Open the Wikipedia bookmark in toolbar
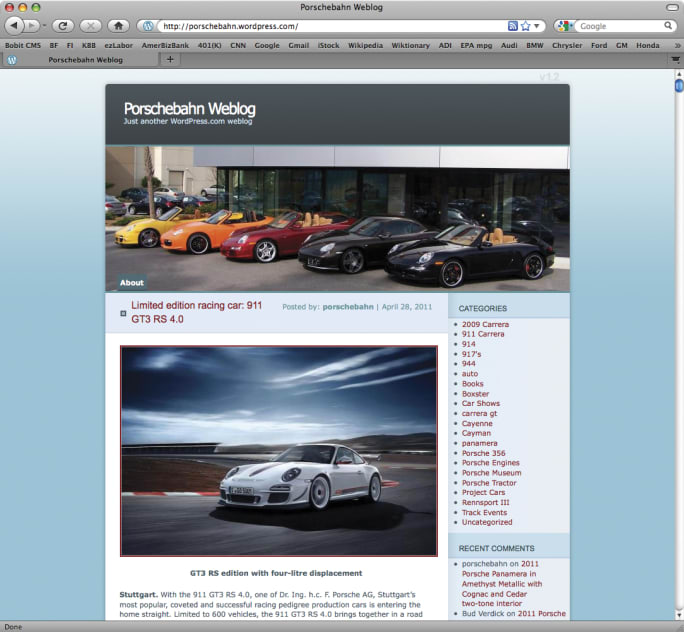 coord(364,45)
